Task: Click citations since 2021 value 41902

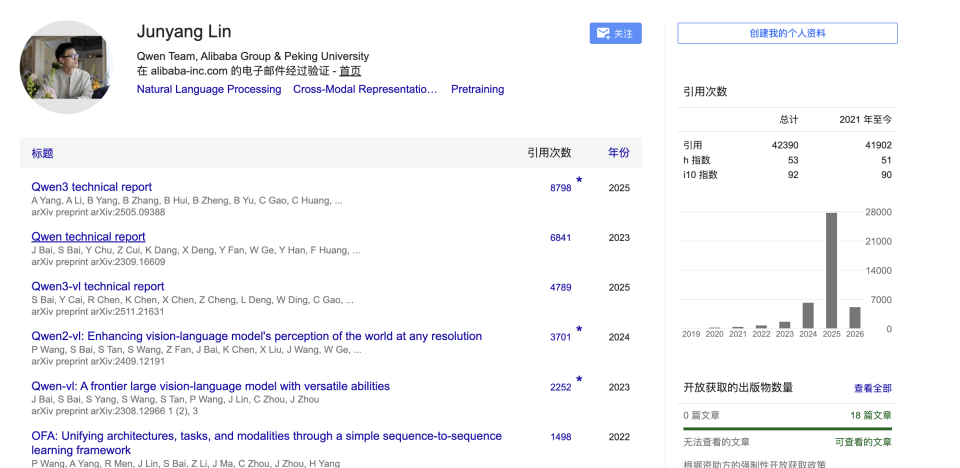Action: coord(879,145)
